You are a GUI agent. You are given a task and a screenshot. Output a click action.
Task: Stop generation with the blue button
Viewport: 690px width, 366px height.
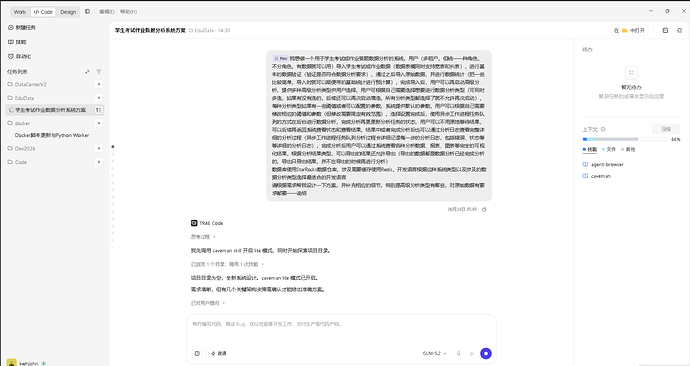(486, 353)
